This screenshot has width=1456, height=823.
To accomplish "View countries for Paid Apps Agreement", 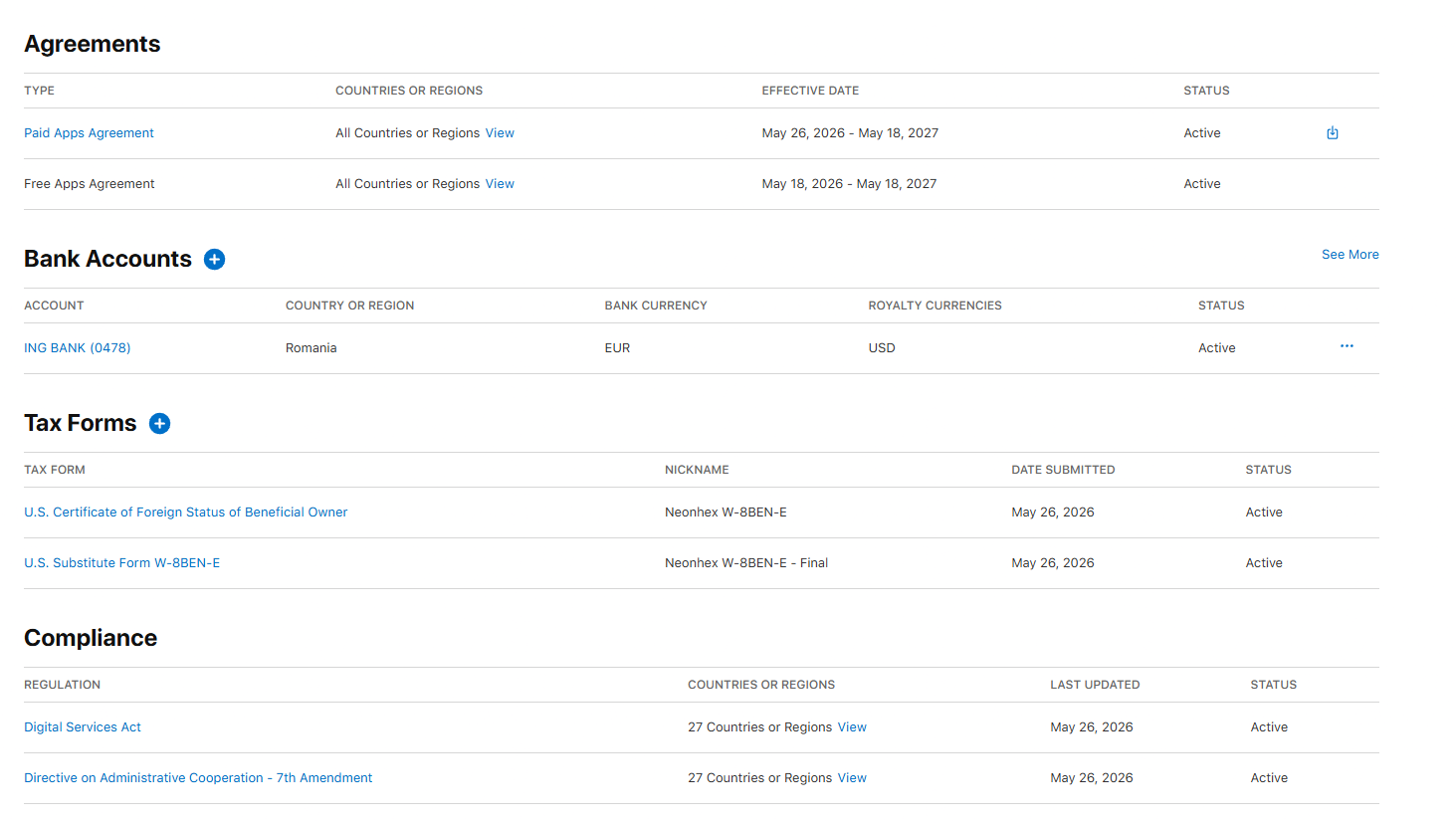I will 500,133.
